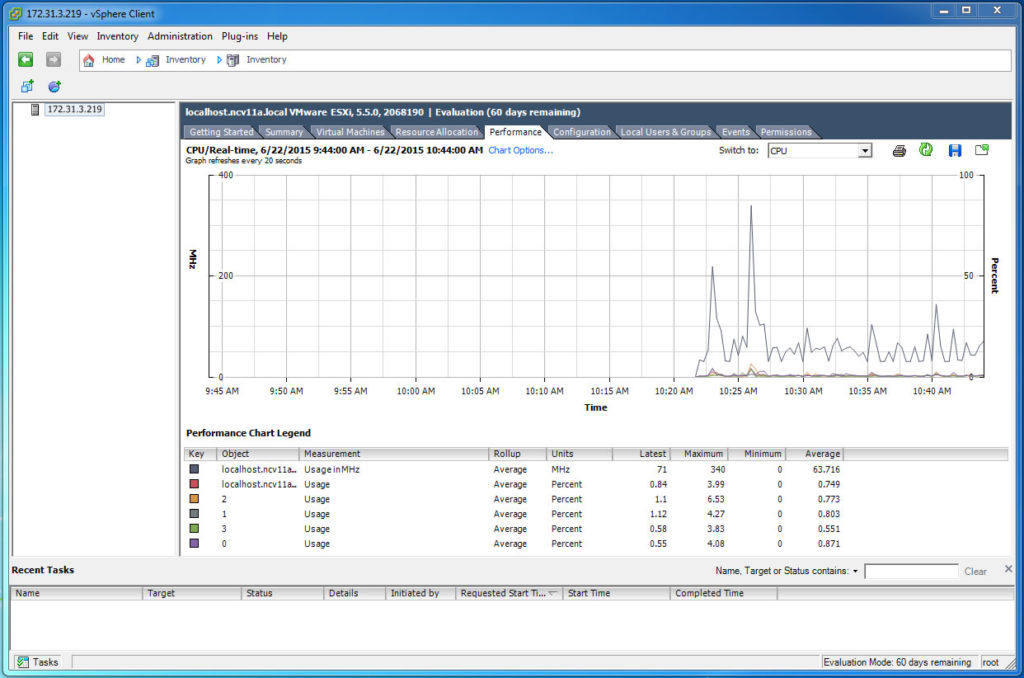The height and width of the screenshot is (678, 1024).
Task: Sort legend by Maximum column header
Action: click(x=697, y=453)
